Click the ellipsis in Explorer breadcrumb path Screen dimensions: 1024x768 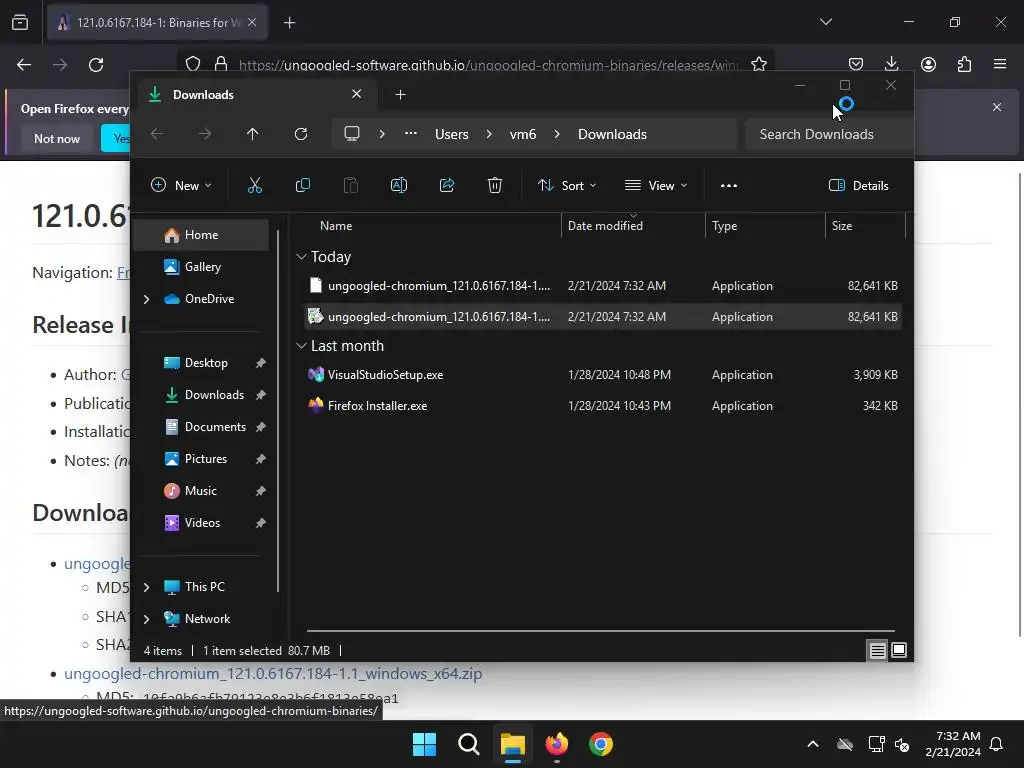coord(411,133)
